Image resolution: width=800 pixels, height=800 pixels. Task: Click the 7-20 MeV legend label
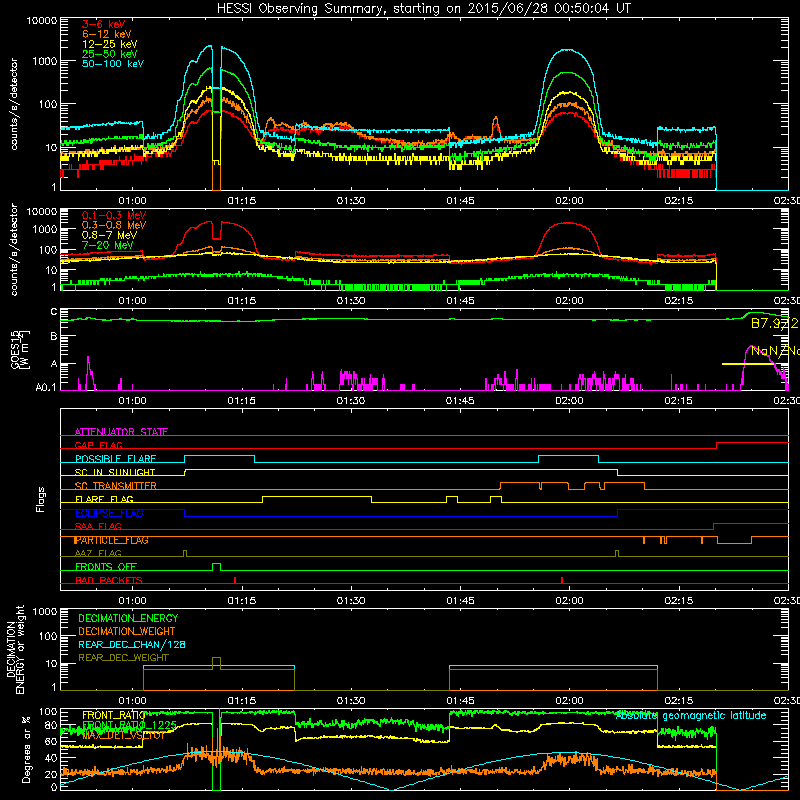[108, 245]
